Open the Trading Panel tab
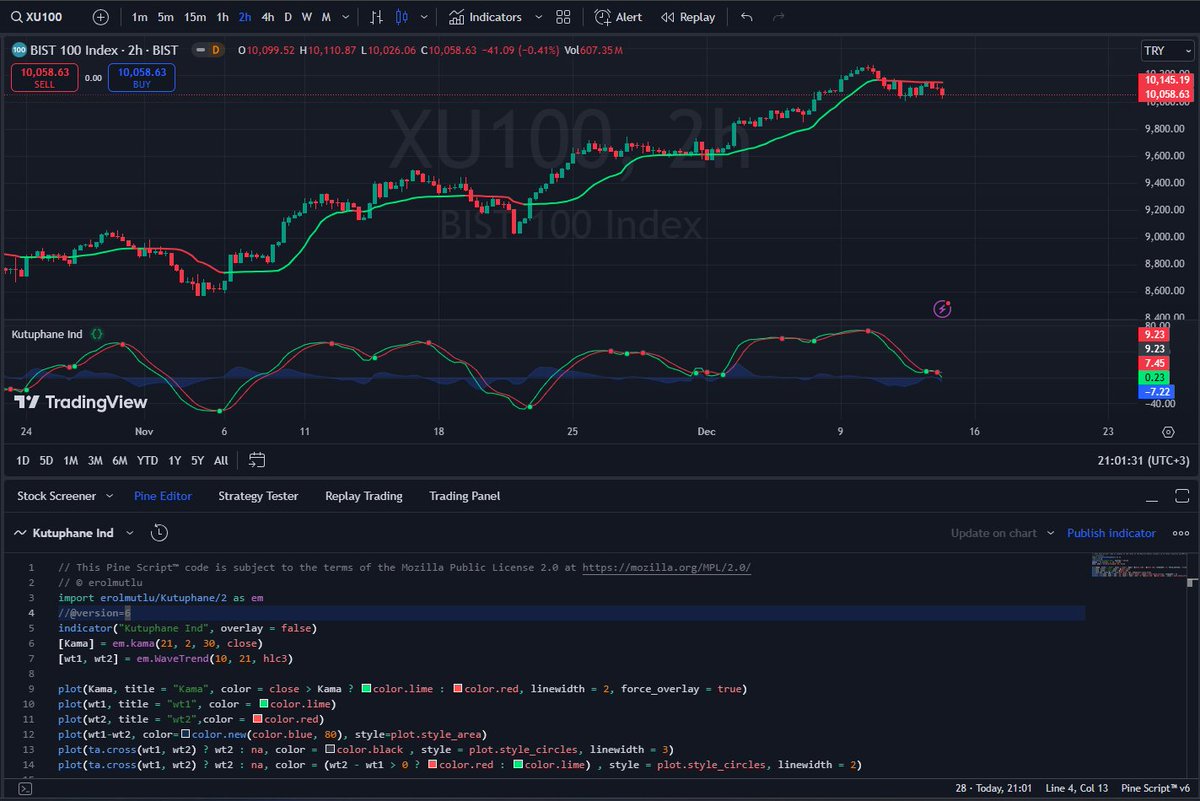This screenshot has width=1200, height=801. 465,496
